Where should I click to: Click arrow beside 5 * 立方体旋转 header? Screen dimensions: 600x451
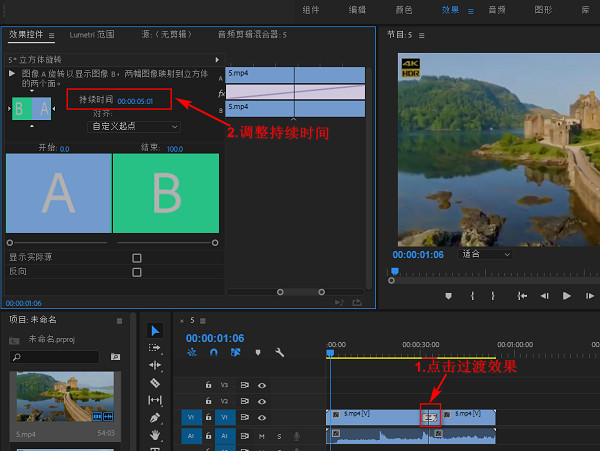click(217, 60)
